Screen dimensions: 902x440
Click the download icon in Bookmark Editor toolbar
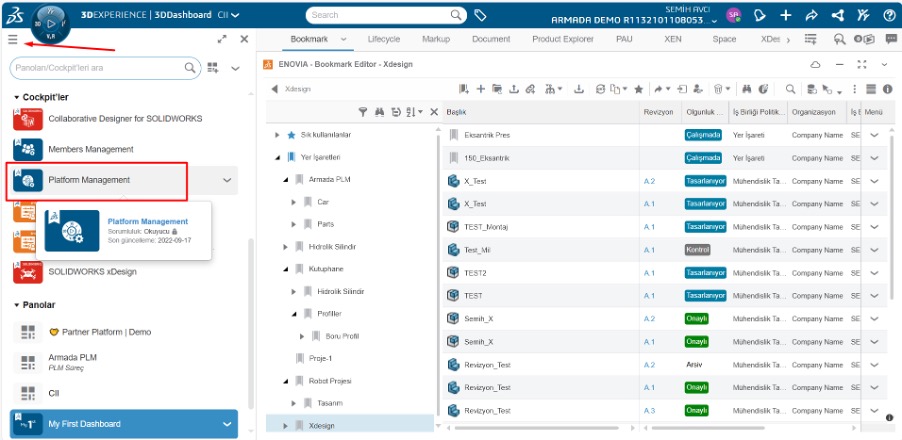click(579, 89)
